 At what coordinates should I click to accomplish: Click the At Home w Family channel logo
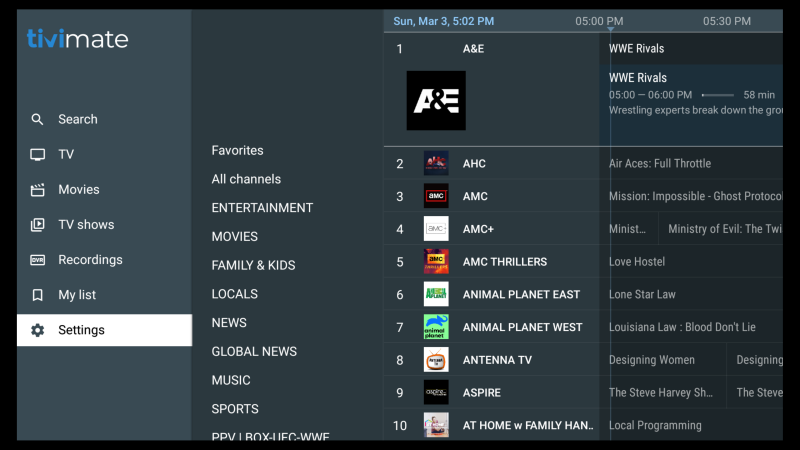pos(436,425)
